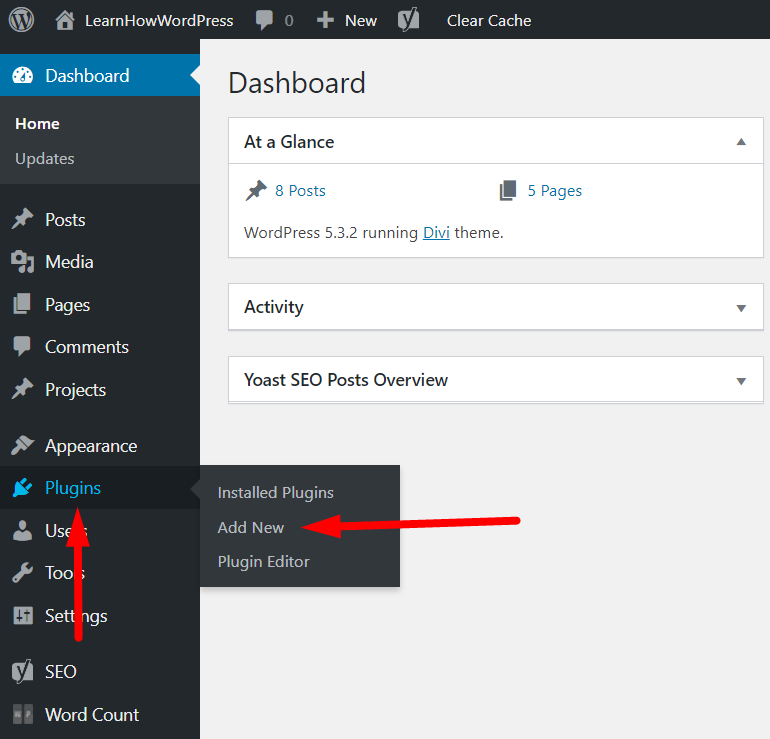Open the Divi theme link

coord(436,232)
